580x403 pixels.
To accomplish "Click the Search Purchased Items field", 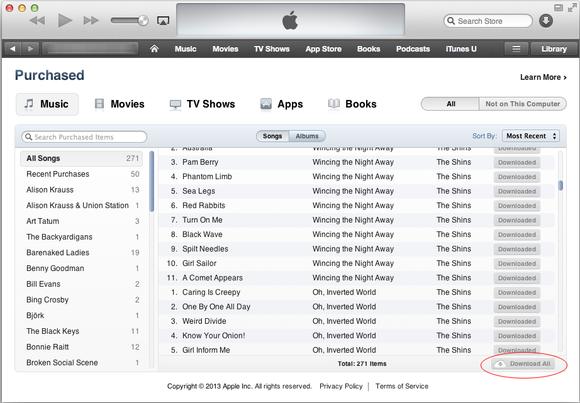I will [84, 137].
